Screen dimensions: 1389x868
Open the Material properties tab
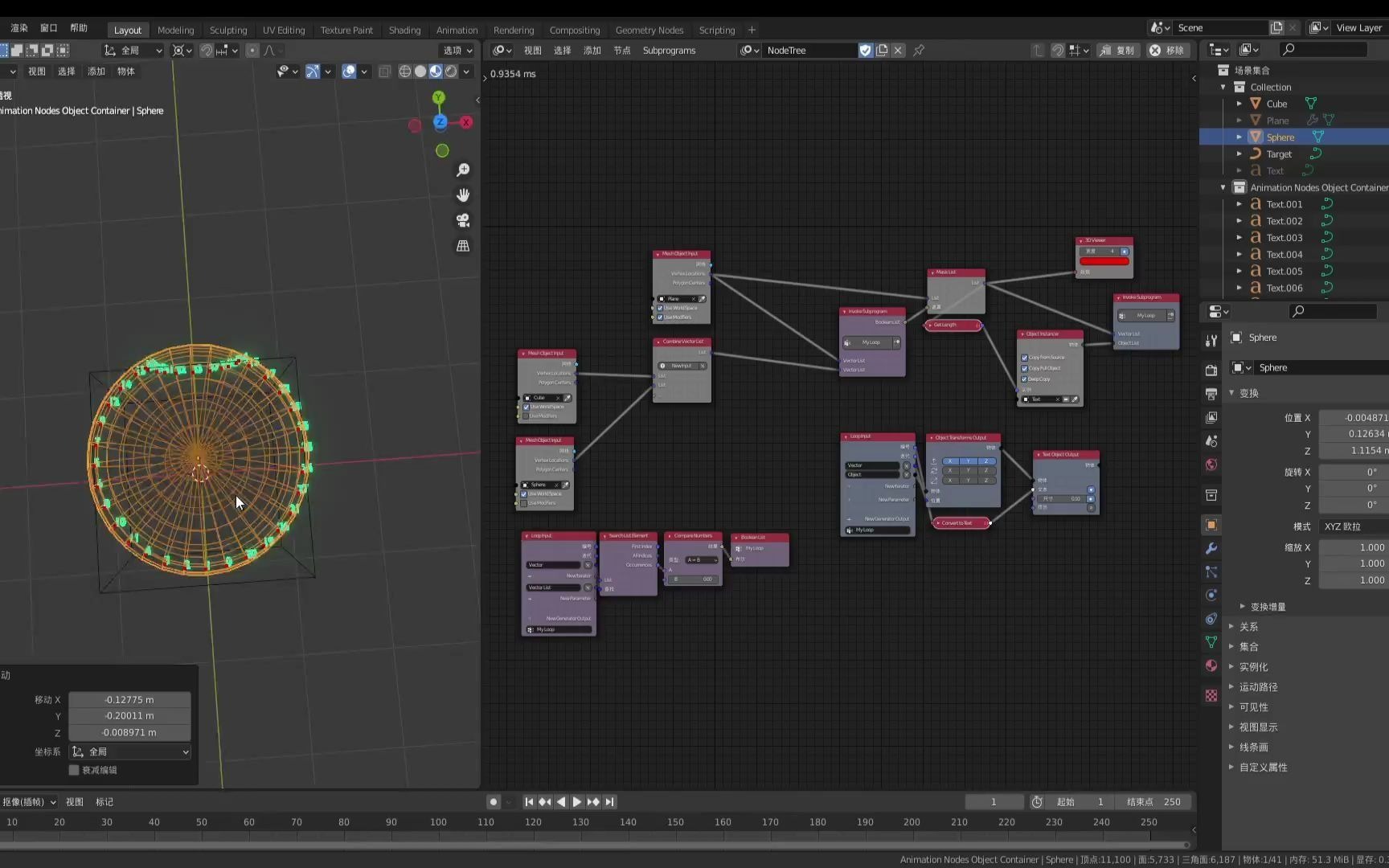[1211, 665]
